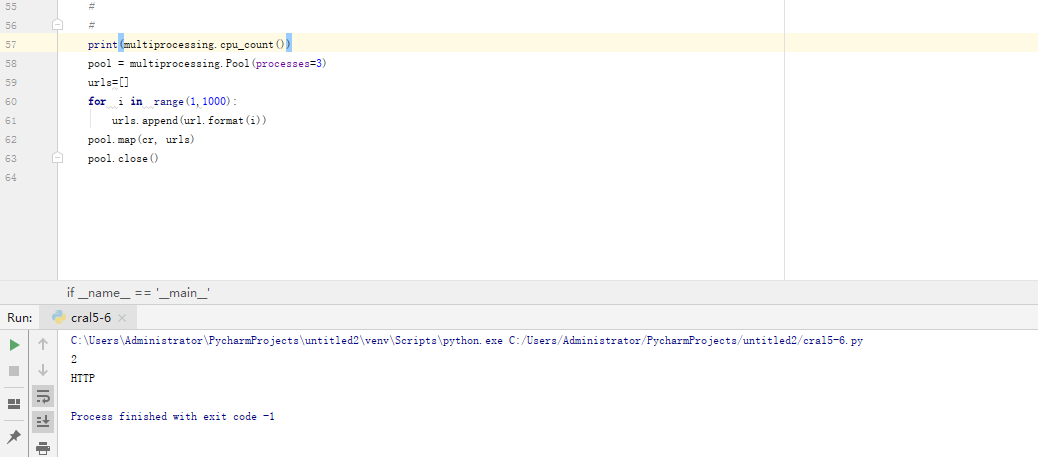Toggle scroll to end of console output
1038x457 pixels.
pyautogui.click(x=43, y=421)
